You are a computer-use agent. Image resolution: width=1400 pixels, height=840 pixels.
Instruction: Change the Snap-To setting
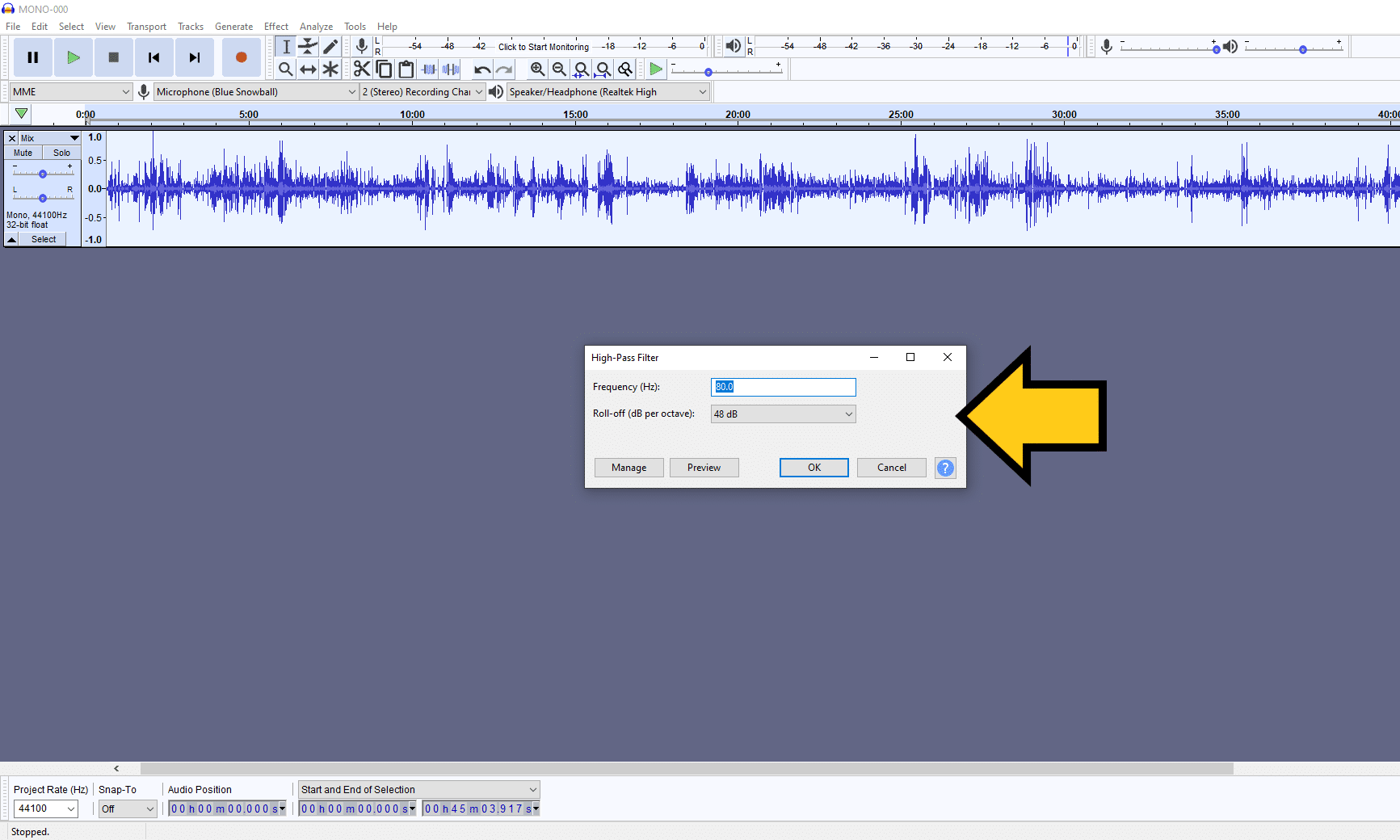tap(127, 808)
